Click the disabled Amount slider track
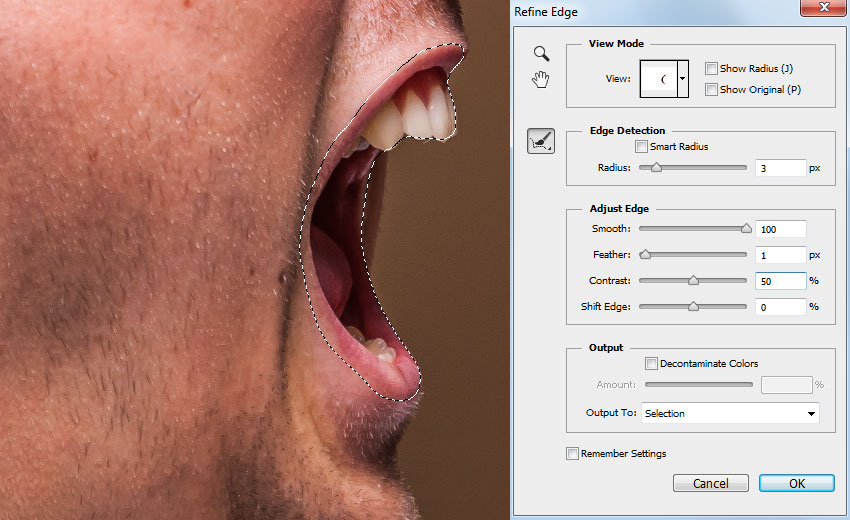Screen dimensions: 850x520 [699, 384]
